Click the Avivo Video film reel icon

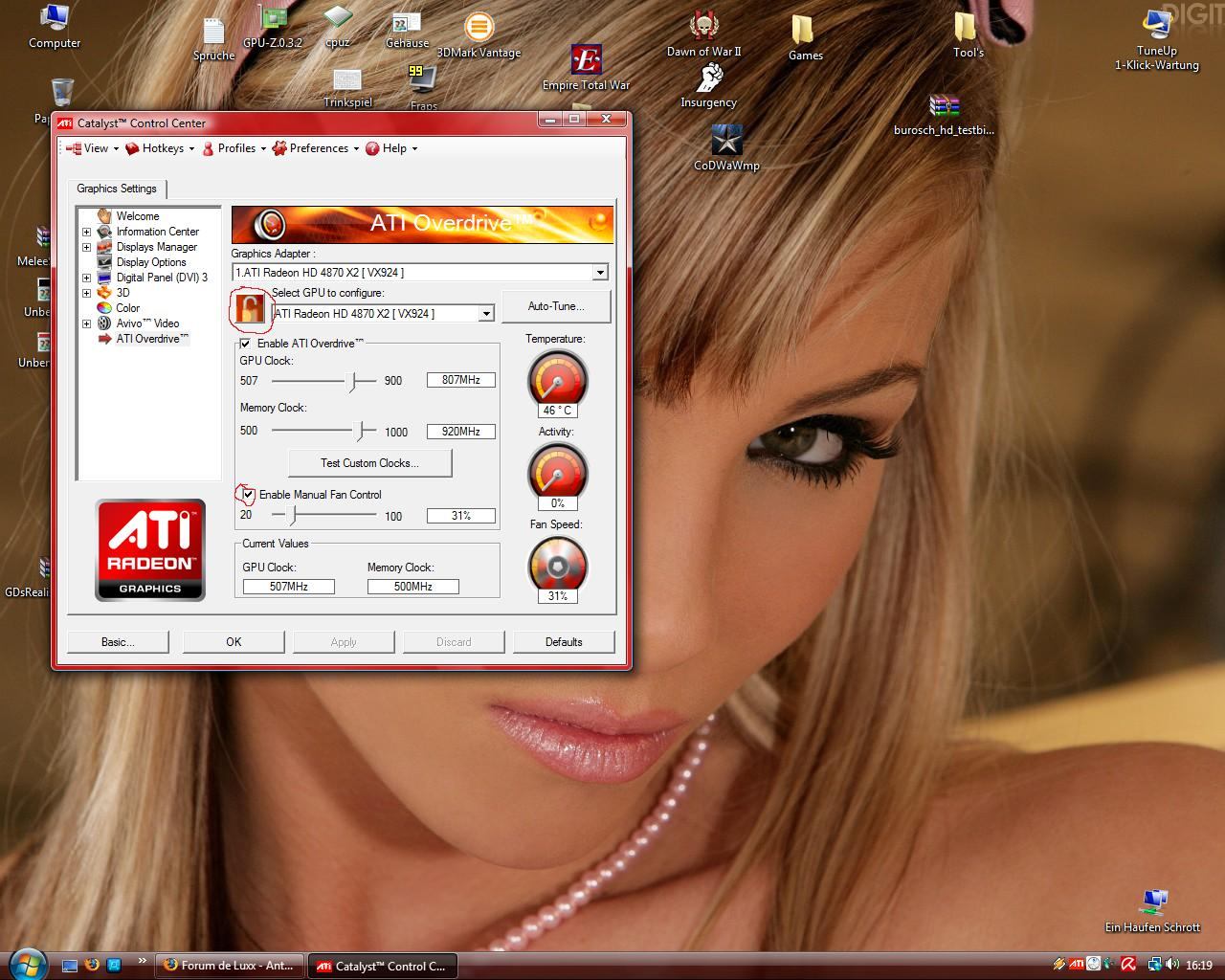pyautogui.click(x=104, y=323)
